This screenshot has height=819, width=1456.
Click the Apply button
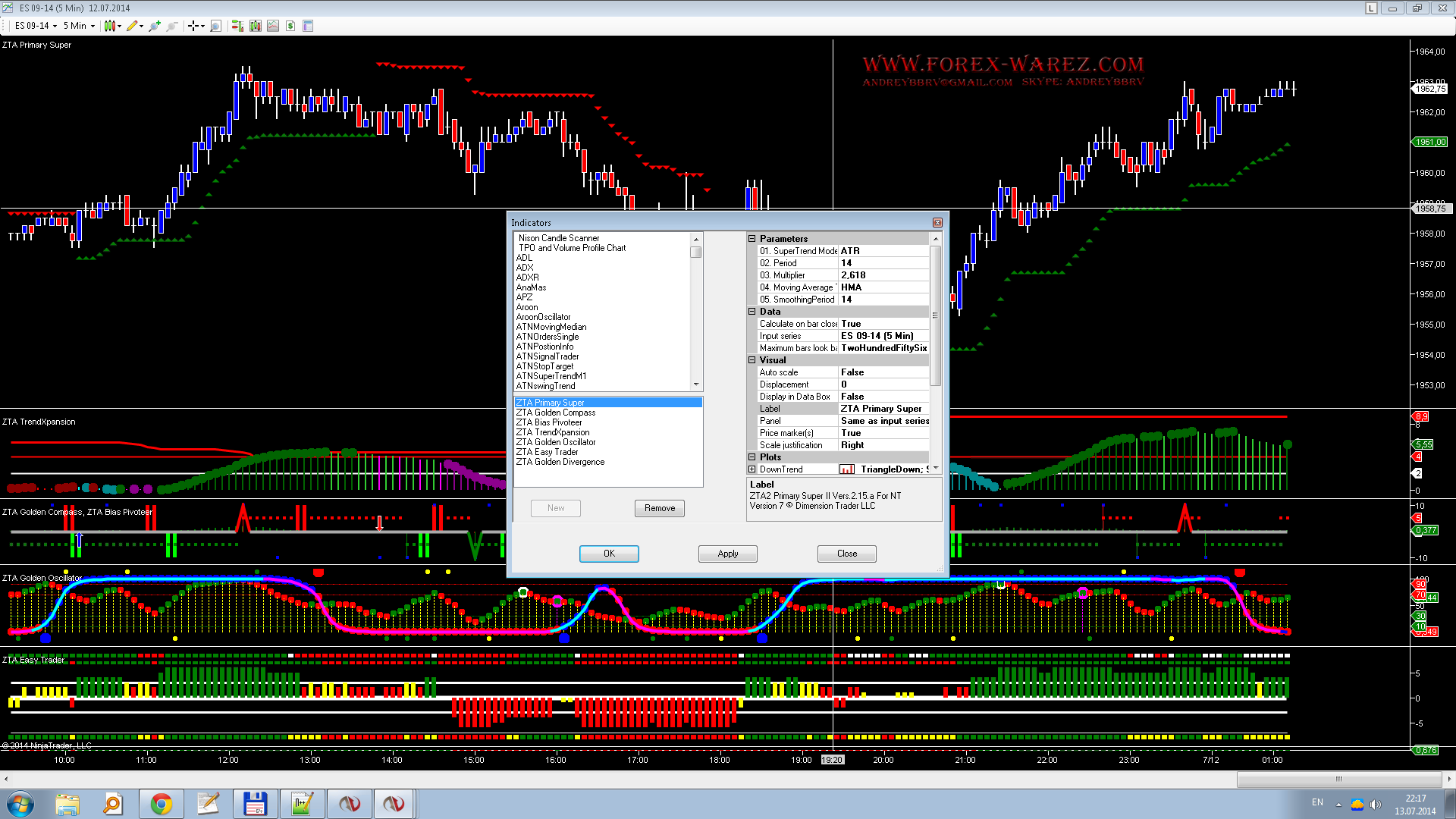pos(727,554)
